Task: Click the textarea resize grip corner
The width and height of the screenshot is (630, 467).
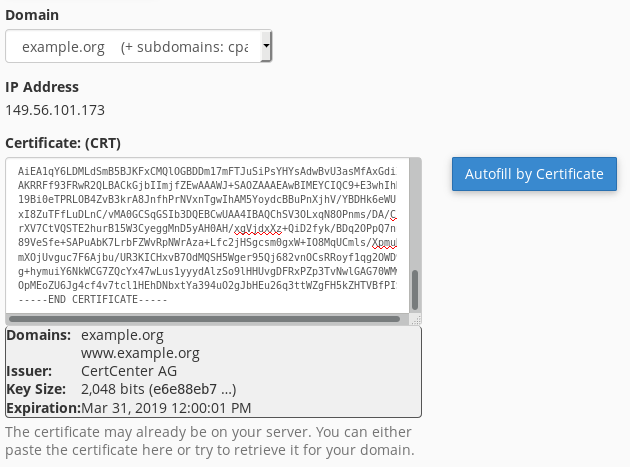Action: (416, 320)
